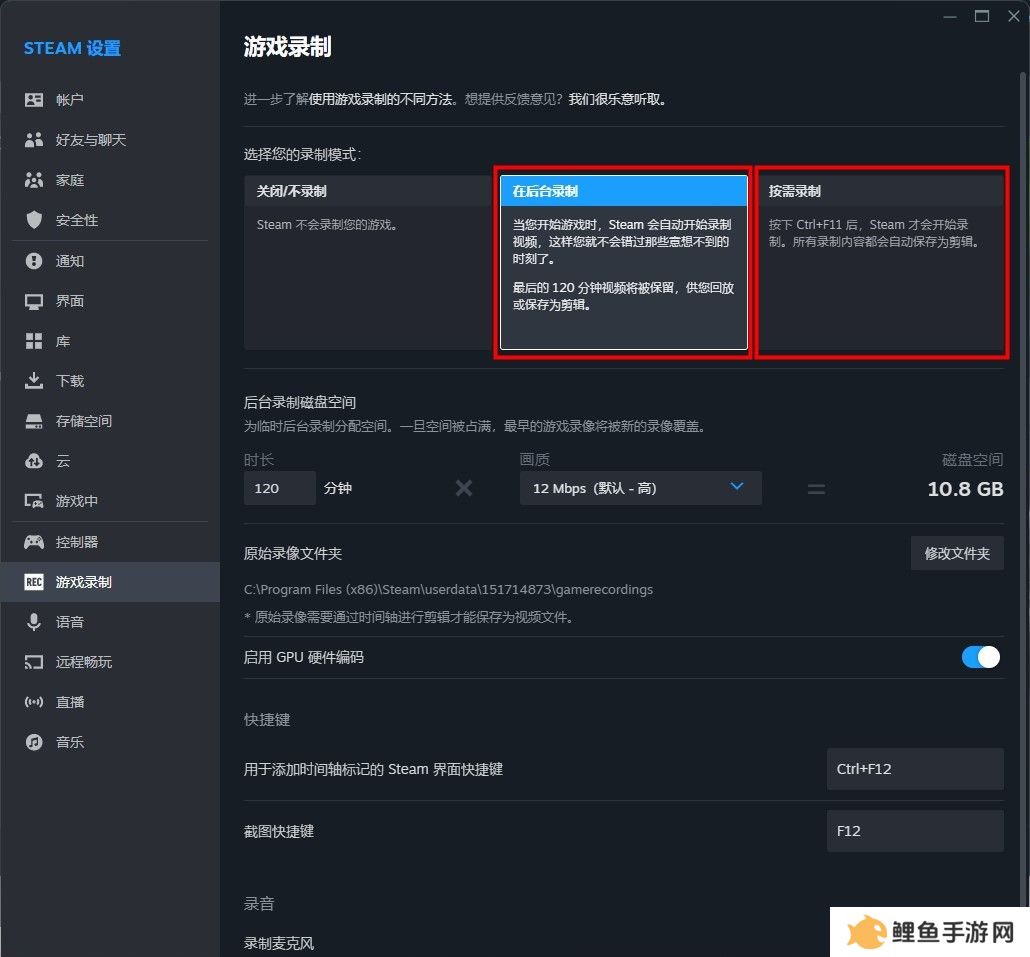Click the 通知 notification alert icon
Viewport: 1030px width, 957px height.
tap(34, 261)
